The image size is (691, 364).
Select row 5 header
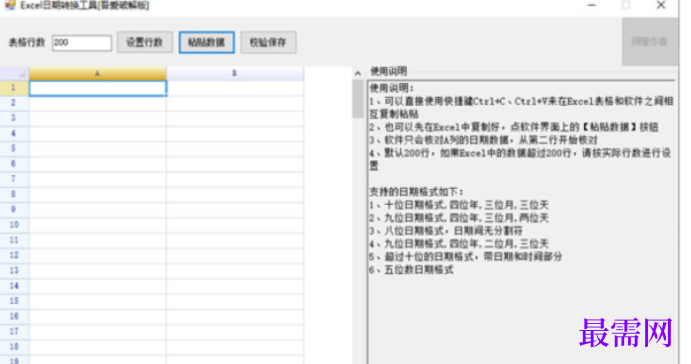(14, 149)
